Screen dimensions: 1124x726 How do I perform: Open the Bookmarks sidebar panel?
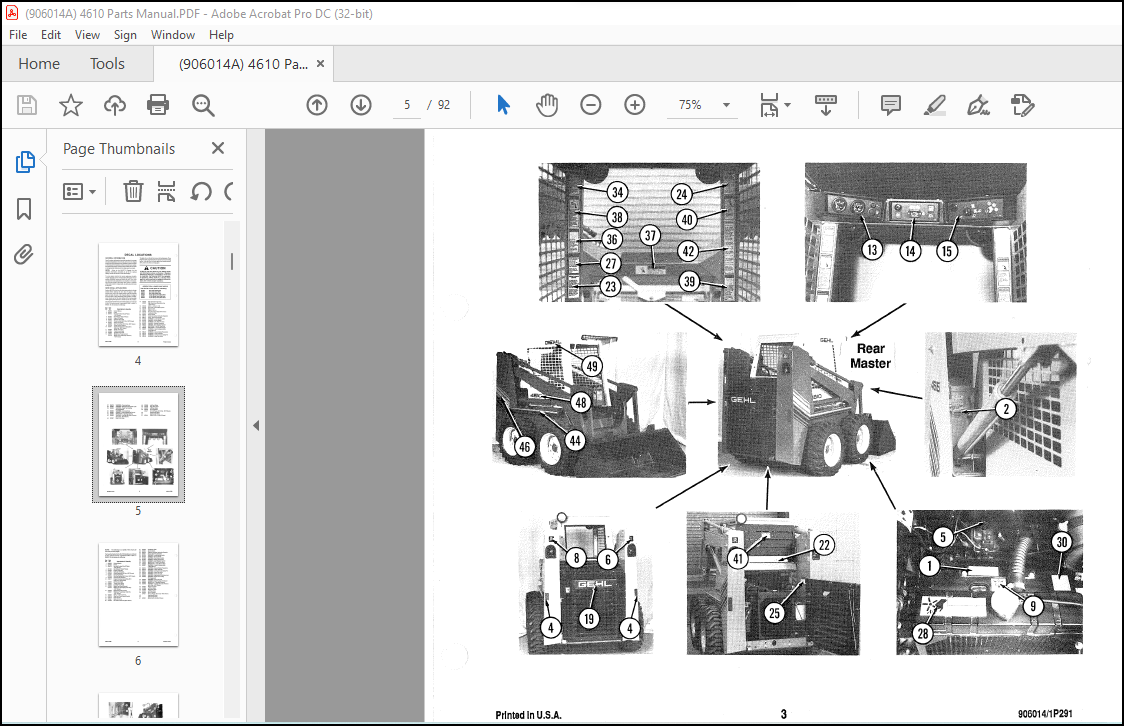24,209
